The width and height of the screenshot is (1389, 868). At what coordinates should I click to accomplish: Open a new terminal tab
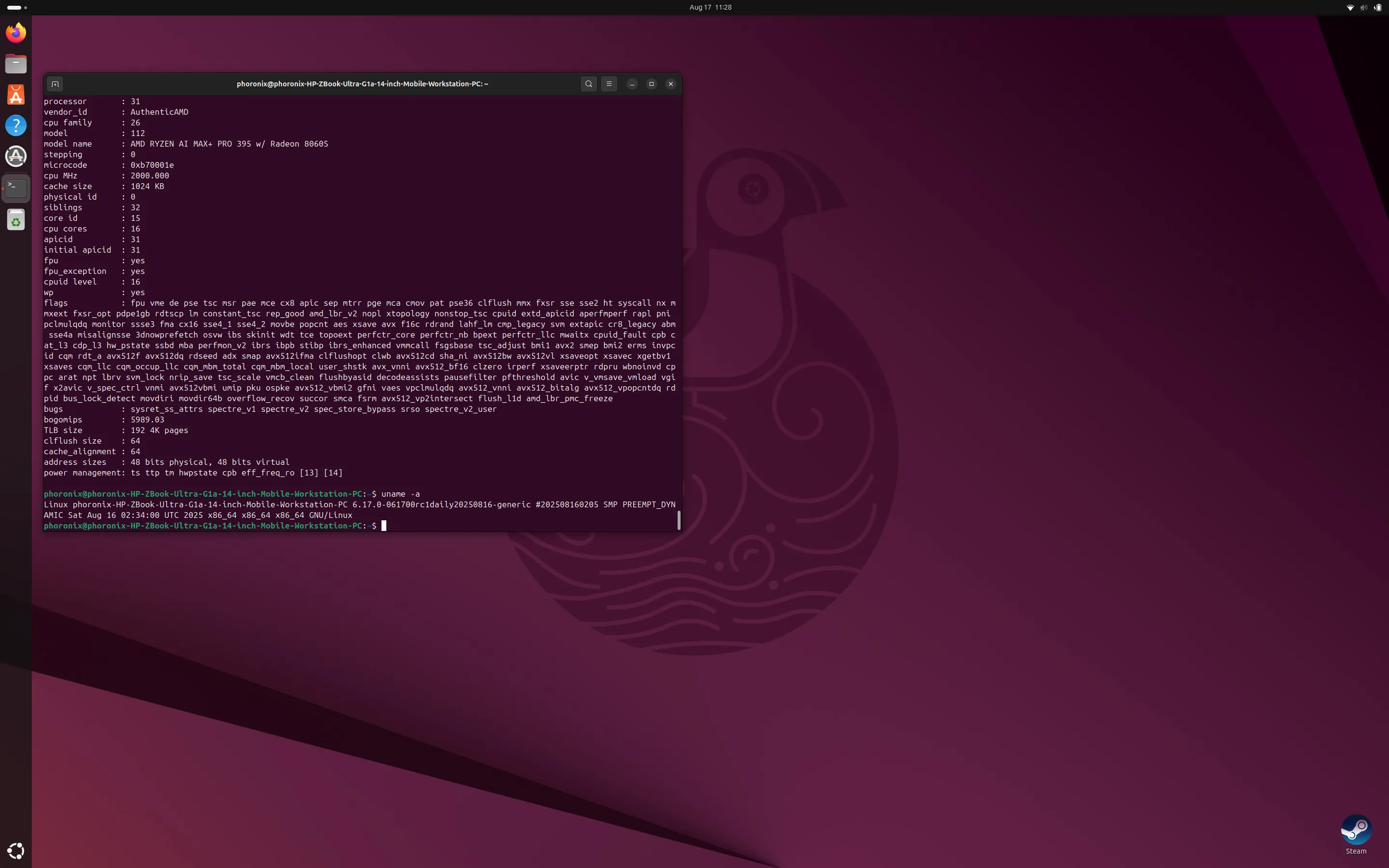pyautogui.click(x=55, y=84)
